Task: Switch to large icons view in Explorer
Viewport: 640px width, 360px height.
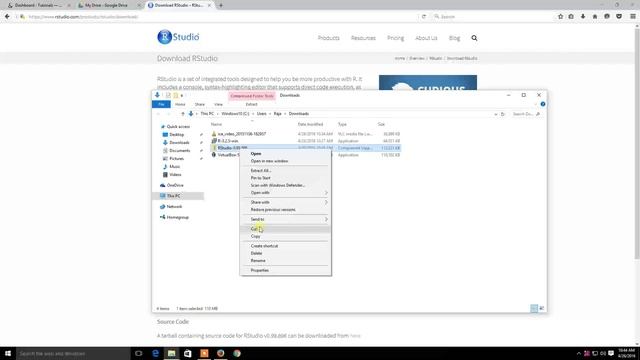Action: 542,309
